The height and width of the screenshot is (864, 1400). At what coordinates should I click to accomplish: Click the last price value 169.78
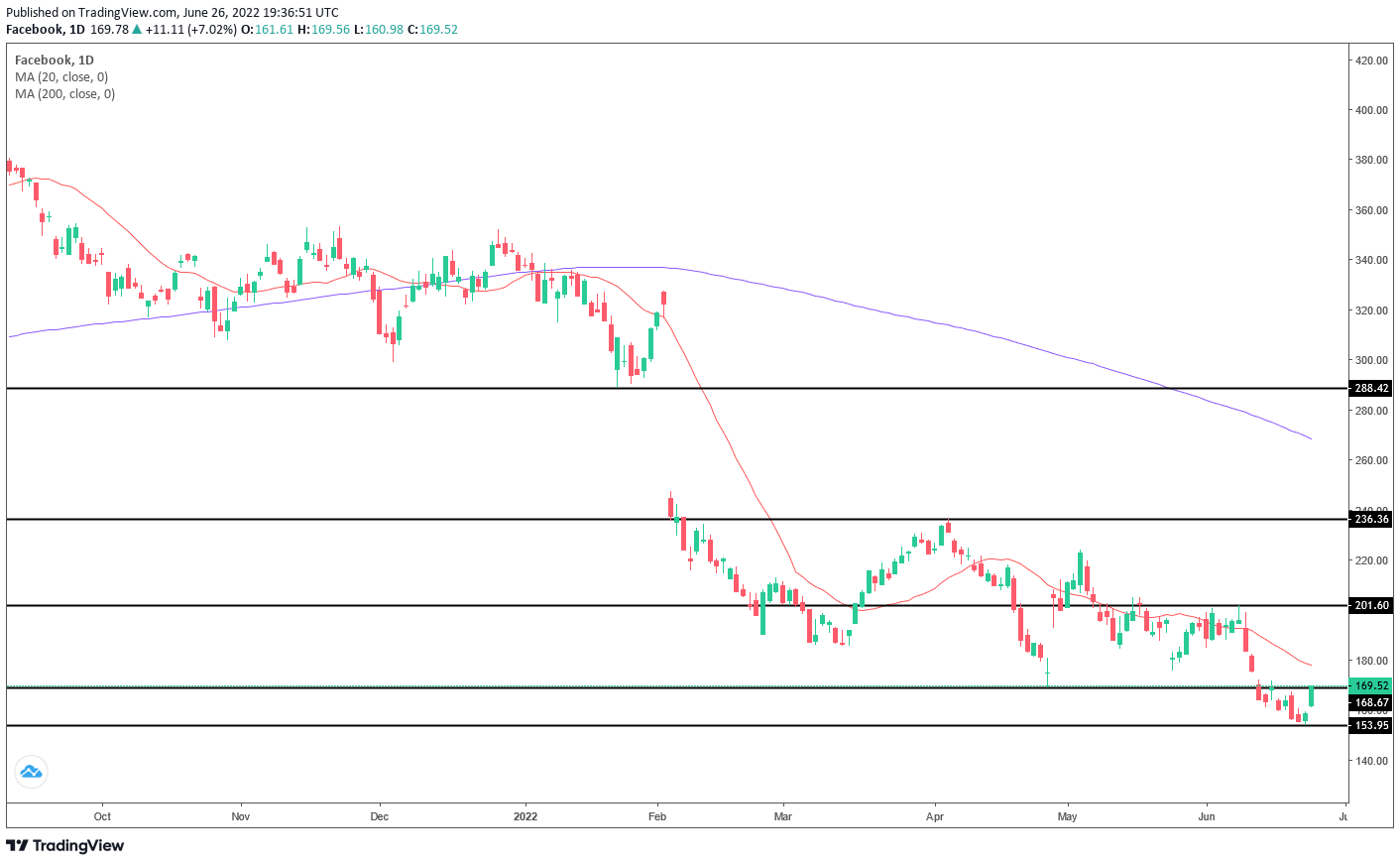(109, 30)
